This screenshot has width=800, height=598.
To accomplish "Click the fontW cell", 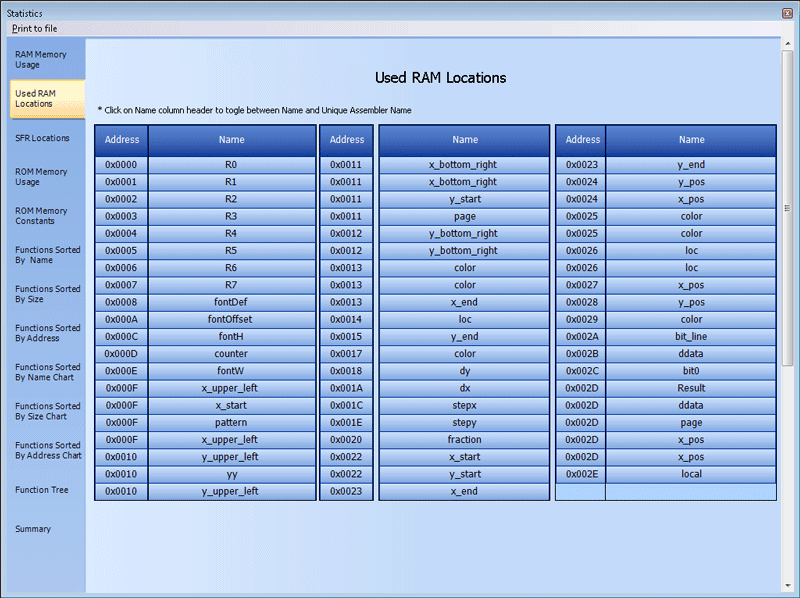I will pyautogui.click(x=232, y=371).
